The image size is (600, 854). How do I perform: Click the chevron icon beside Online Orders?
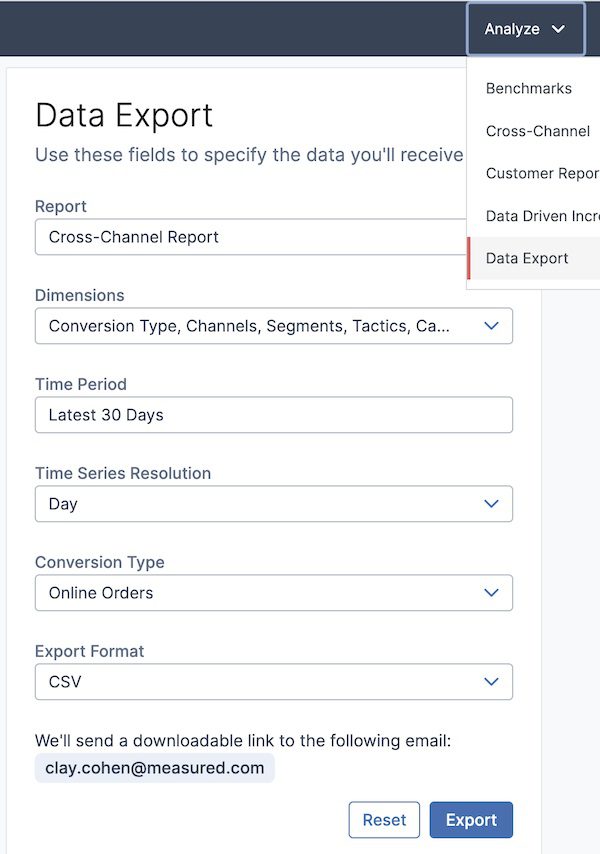pyautogui.click(x=491, y=593)
